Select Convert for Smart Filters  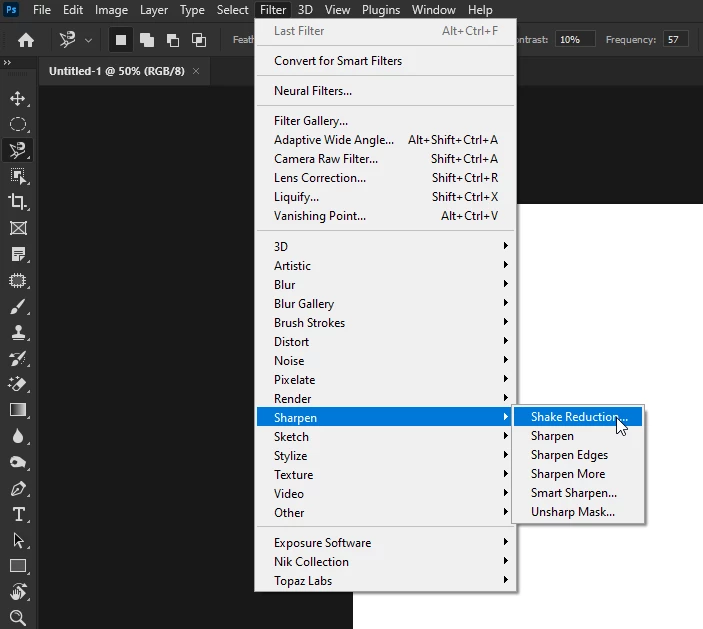click(x=385, y=61)
